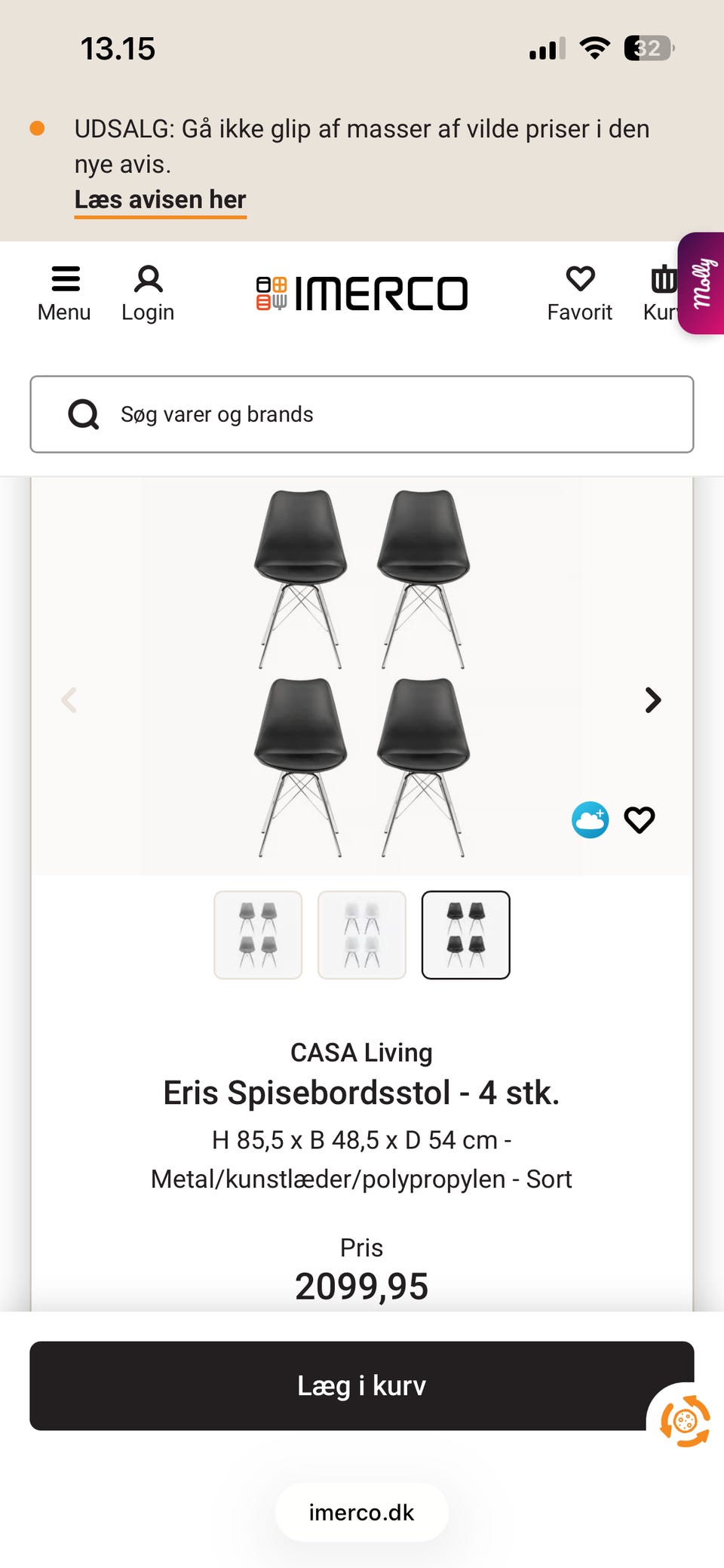The image size is (724, 1568).
Task: Click the blue cloud badge icon
Action: pos(590,819)
